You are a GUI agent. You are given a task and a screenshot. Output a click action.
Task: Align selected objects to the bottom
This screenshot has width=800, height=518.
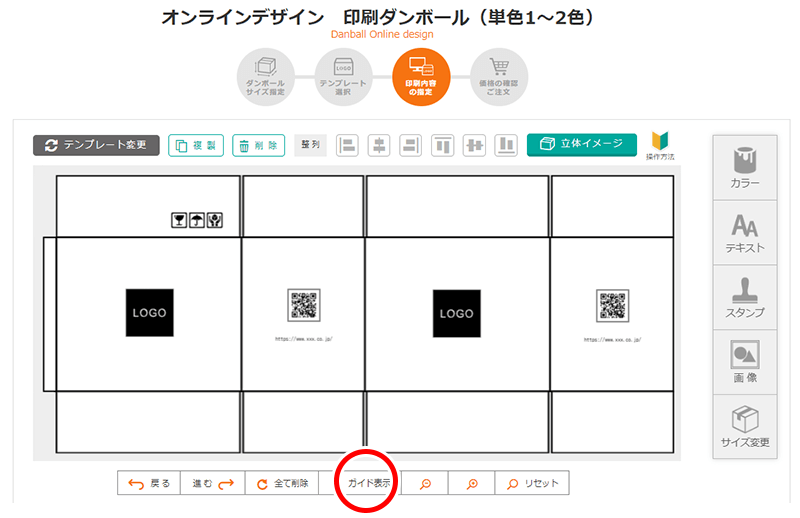[506, 145]
